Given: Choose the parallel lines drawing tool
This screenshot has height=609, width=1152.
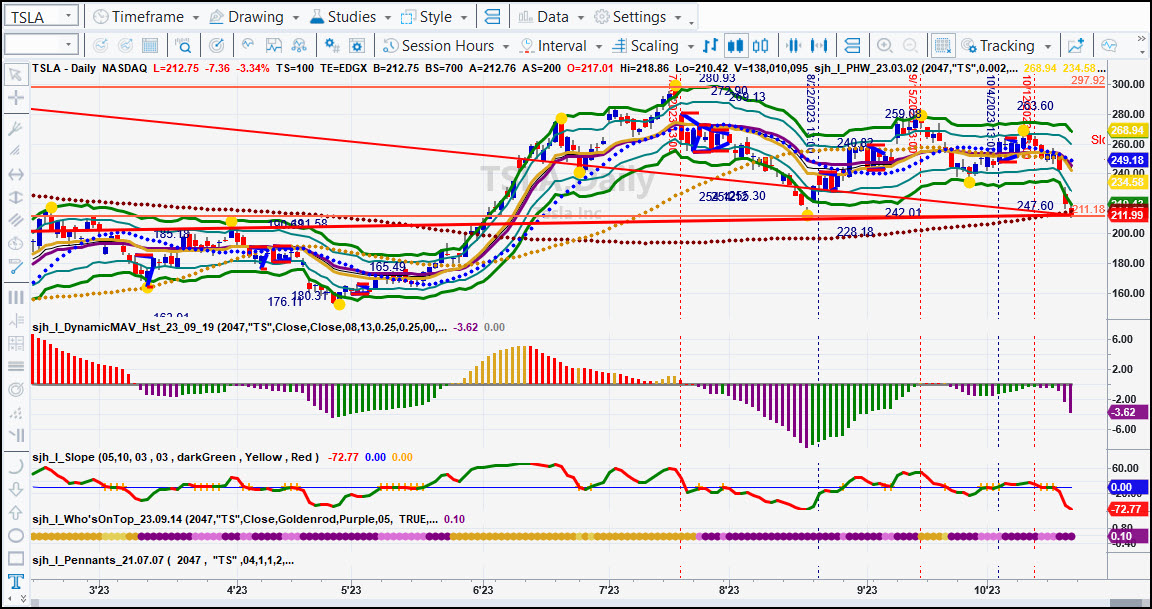Looking at the screenshot, I should (x=15, y=220).
